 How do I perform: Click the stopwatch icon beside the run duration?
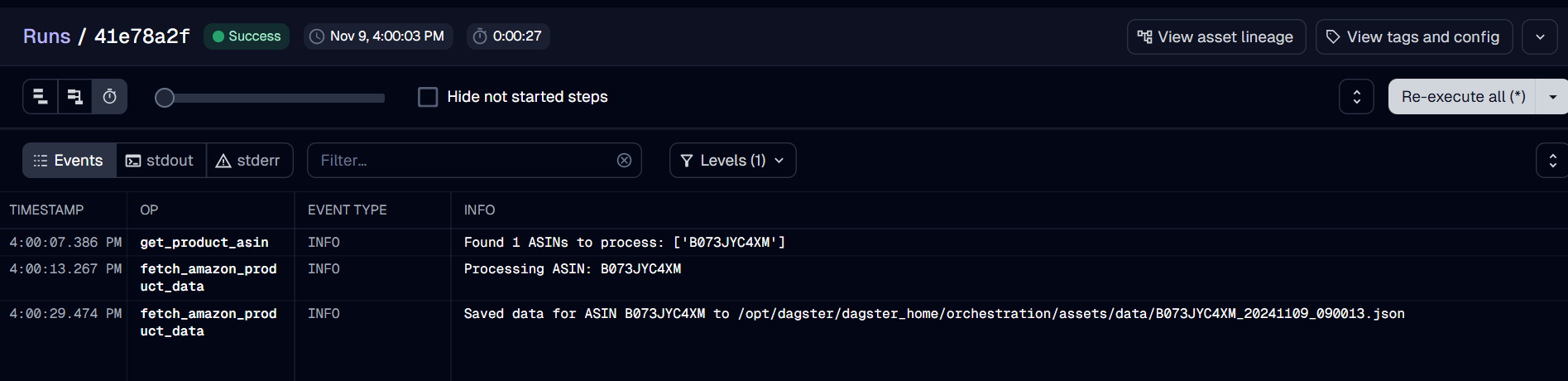coord(480,36)
